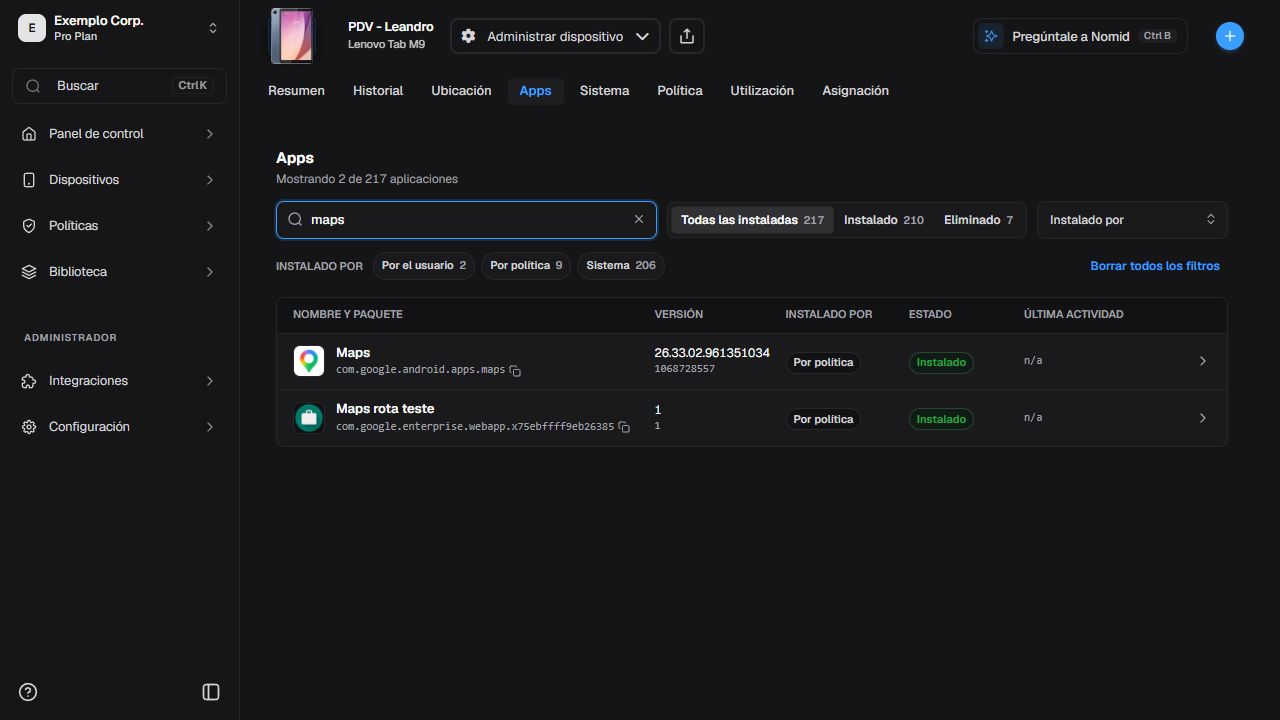1280x720 pixels.
Task: Switch to the Resumen tab
Action: 296,91
